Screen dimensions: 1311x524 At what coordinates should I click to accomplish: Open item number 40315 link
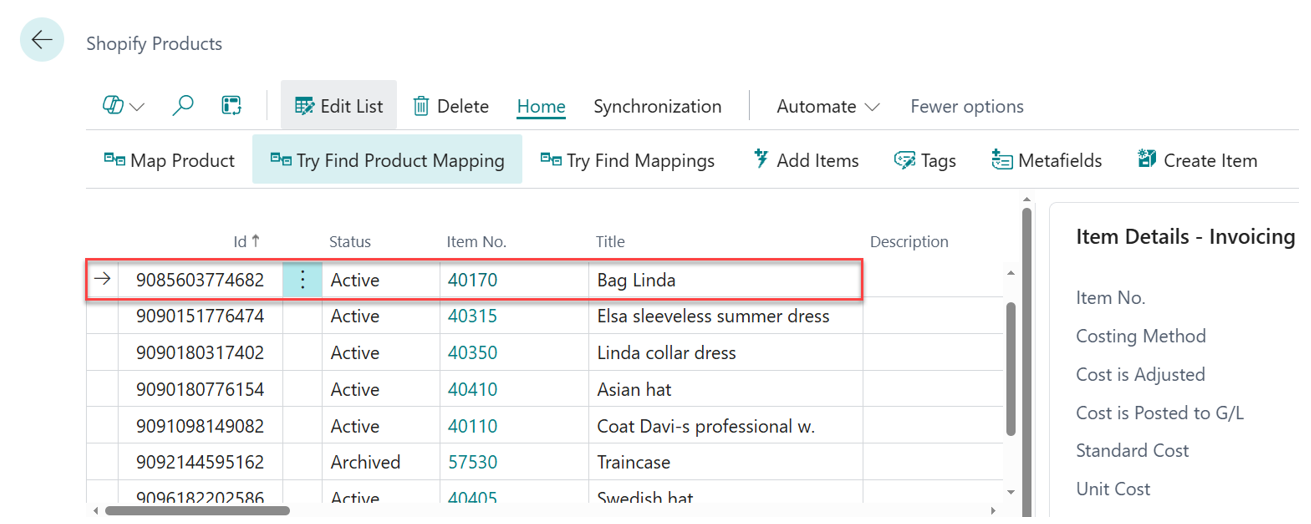472,316
